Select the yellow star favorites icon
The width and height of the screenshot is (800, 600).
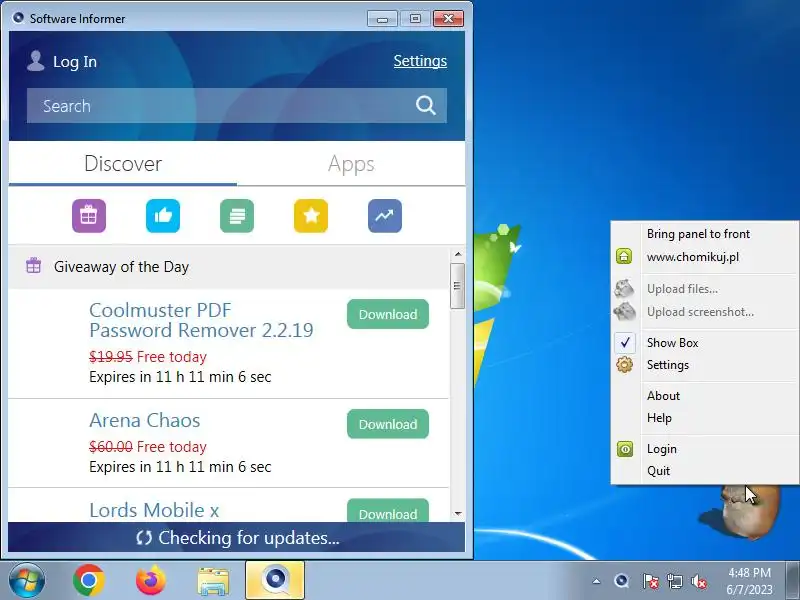pos(311,216)
